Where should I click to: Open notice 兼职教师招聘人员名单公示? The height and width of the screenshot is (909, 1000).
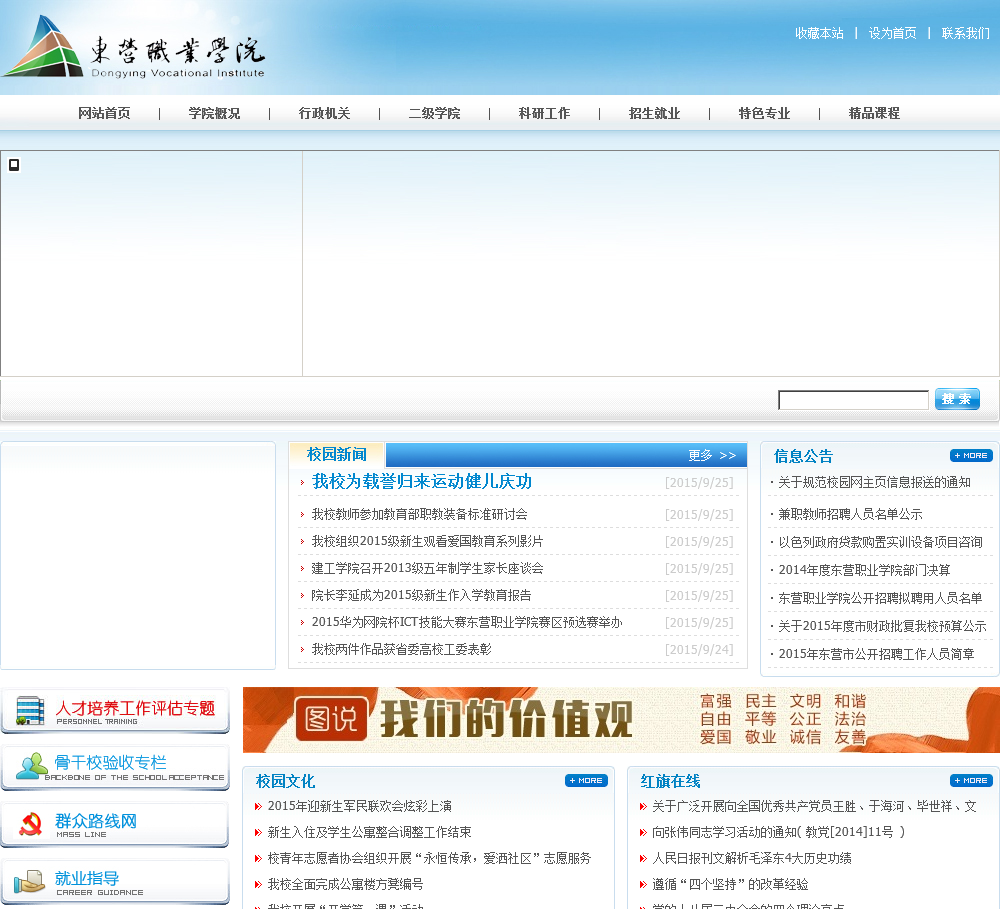tap(850, 514)
